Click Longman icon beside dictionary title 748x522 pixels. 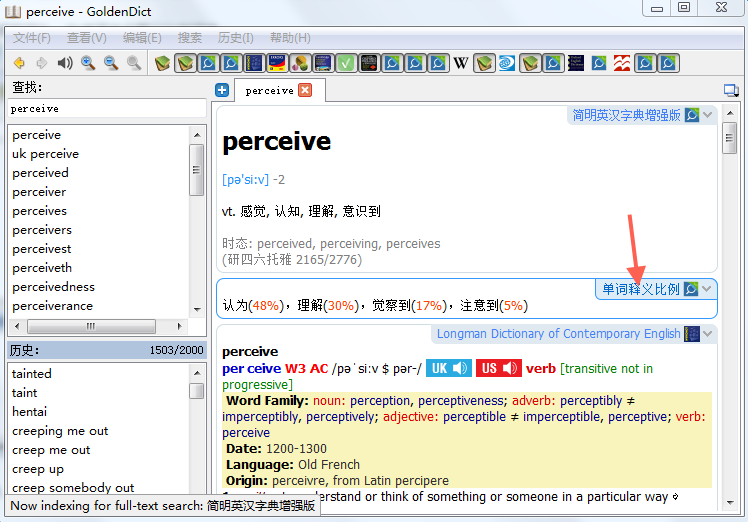coord(692,334)
